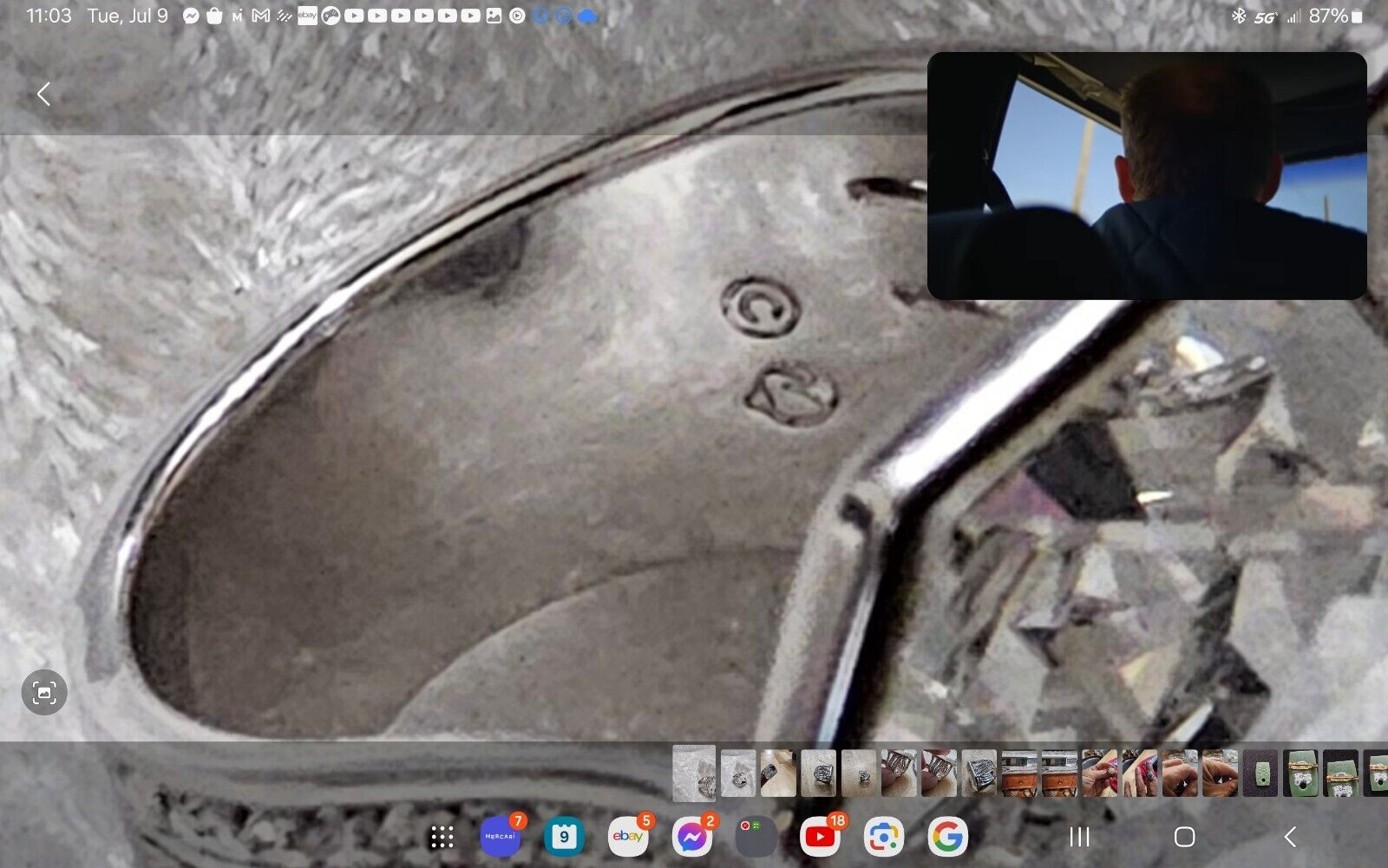Launch the eBay app from taskbar
1388x868 pixels.
(x=628, y=837)
